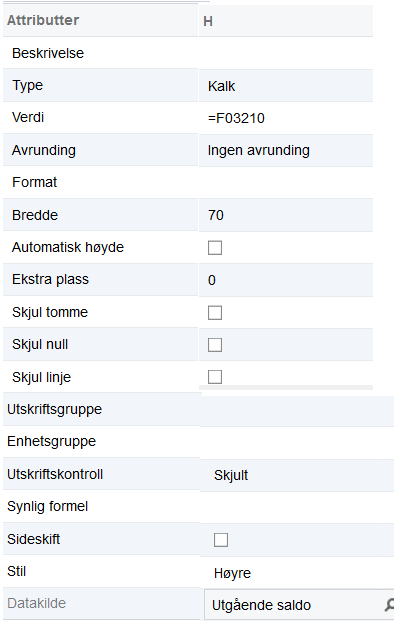Edit the Verdi formula field =F03210
The width and height of the screenshot is (402, 621).
tap(286, 118)
